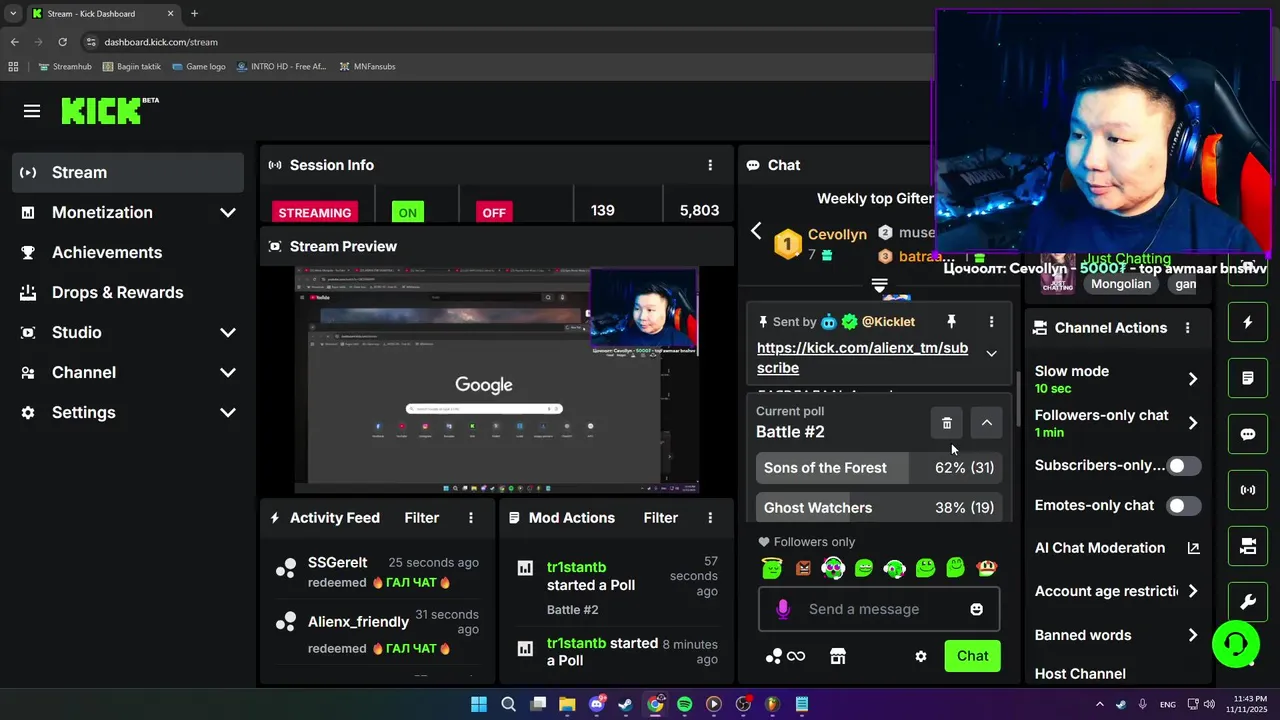The width and height of the screenshot is (1280, 720).
Task: Click Sons of the Forest poll bar
Action: (879, 468)
